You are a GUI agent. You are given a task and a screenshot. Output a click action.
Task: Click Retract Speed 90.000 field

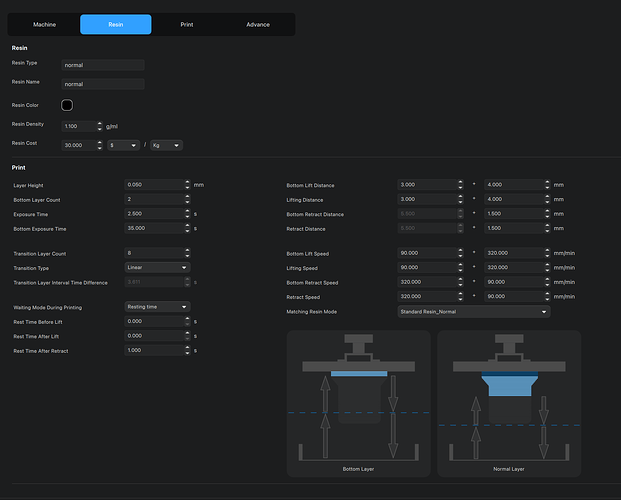(x=514, y=296)
